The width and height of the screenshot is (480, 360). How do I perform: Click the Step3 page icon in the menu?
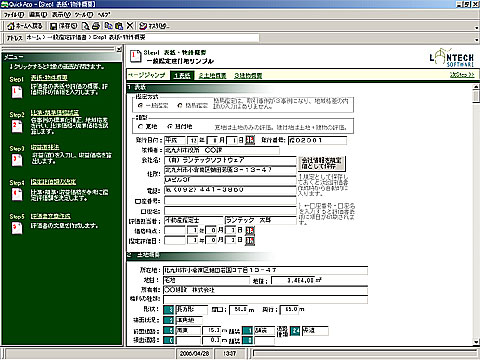click(x=17, y=160)
